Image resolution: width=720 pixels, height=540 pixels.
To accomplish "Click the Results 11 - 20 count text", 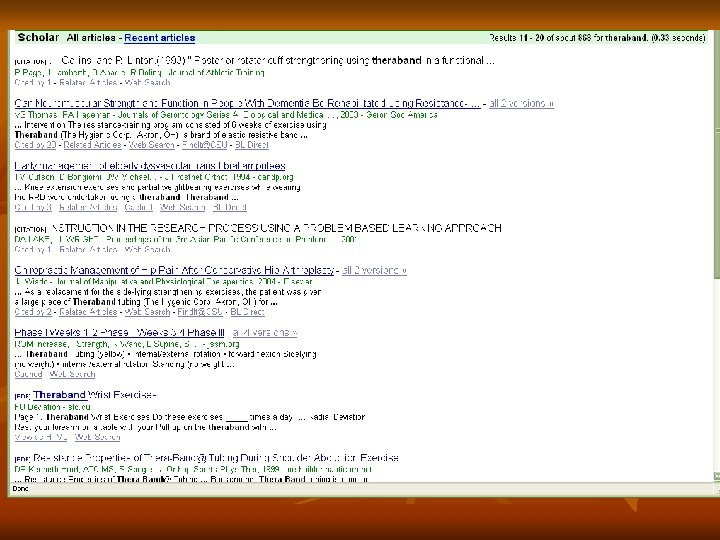I will (x=597, y=38).
